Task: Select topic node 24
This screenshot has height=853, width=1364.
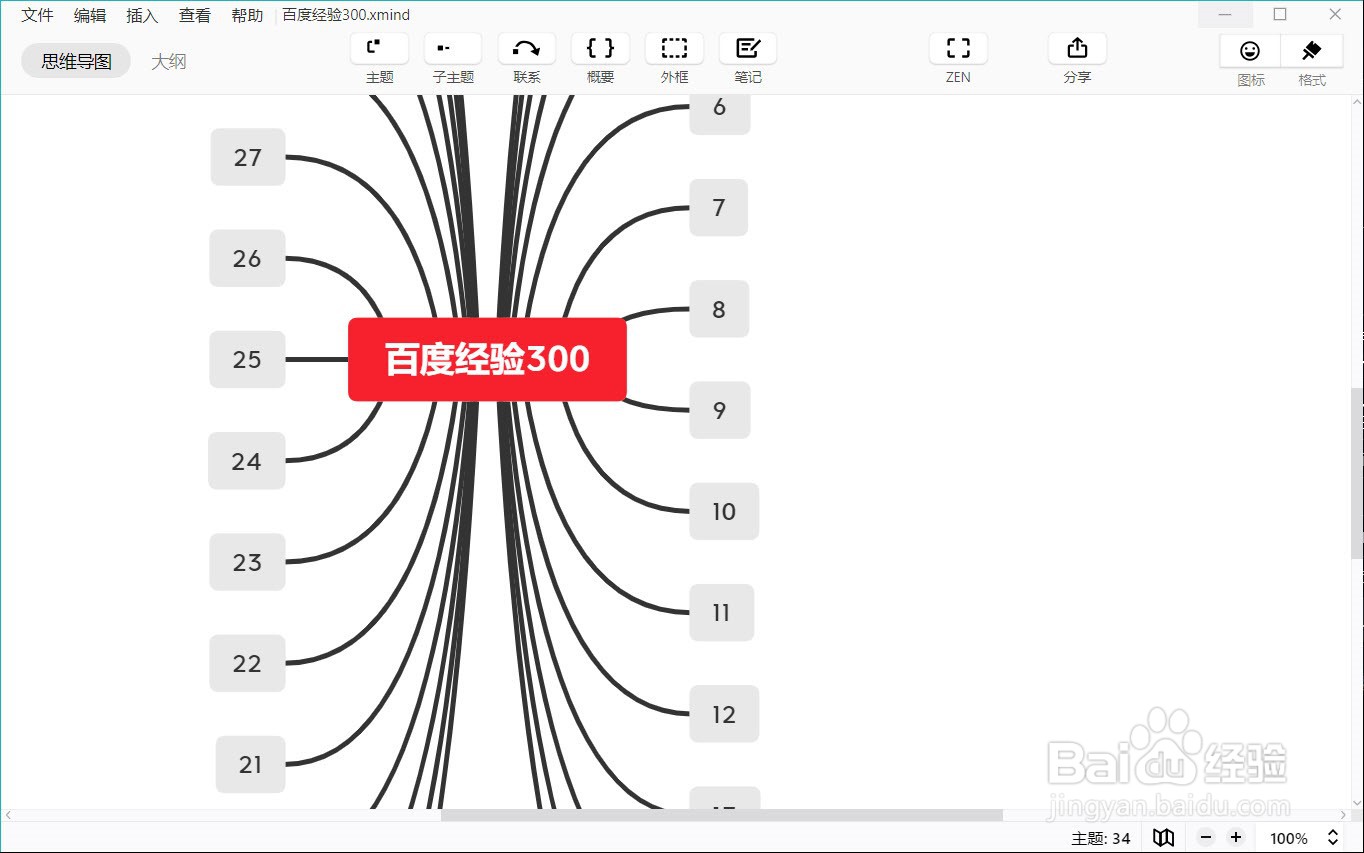Action: (247, 461)
